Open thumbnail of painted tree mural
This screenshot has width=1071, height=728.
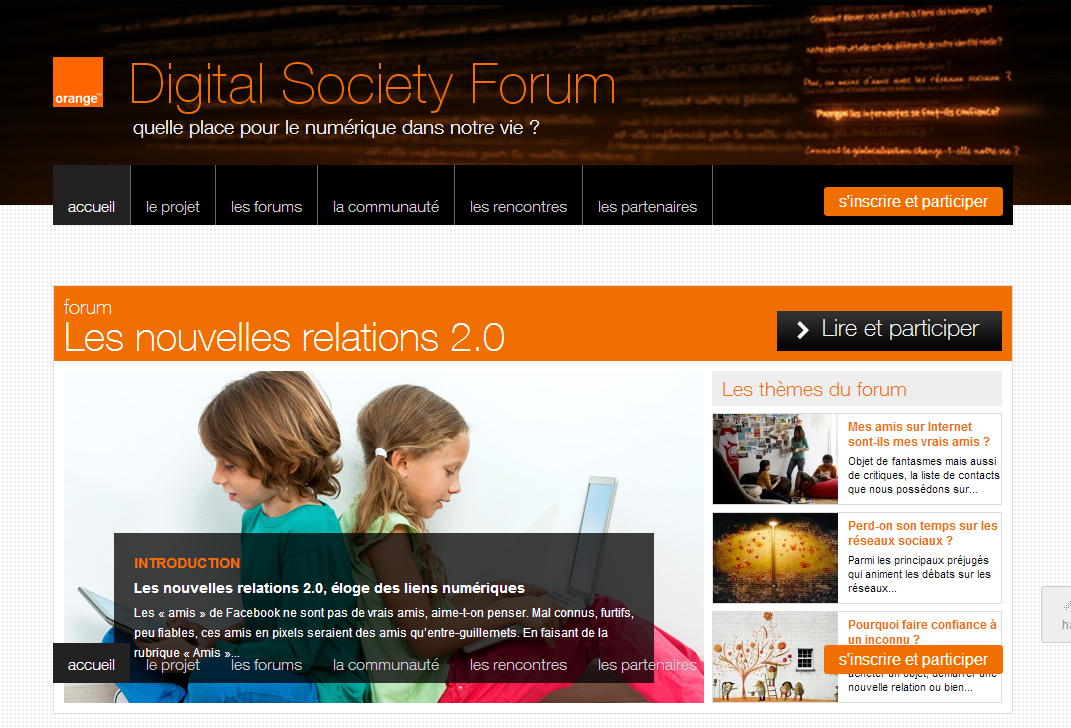click(x=775, y=657)
